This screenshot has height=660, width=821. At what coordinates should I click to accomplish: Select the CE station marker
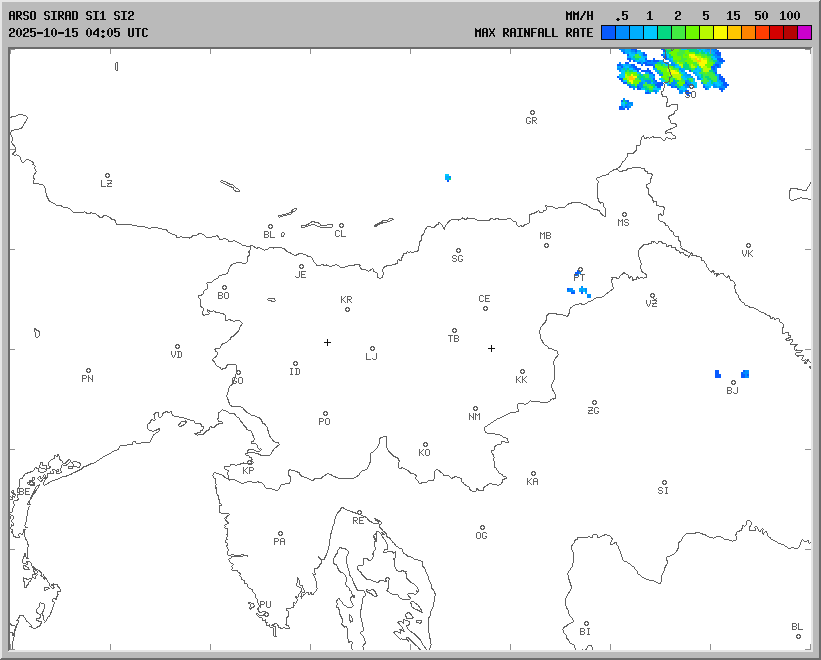point(485,307)
